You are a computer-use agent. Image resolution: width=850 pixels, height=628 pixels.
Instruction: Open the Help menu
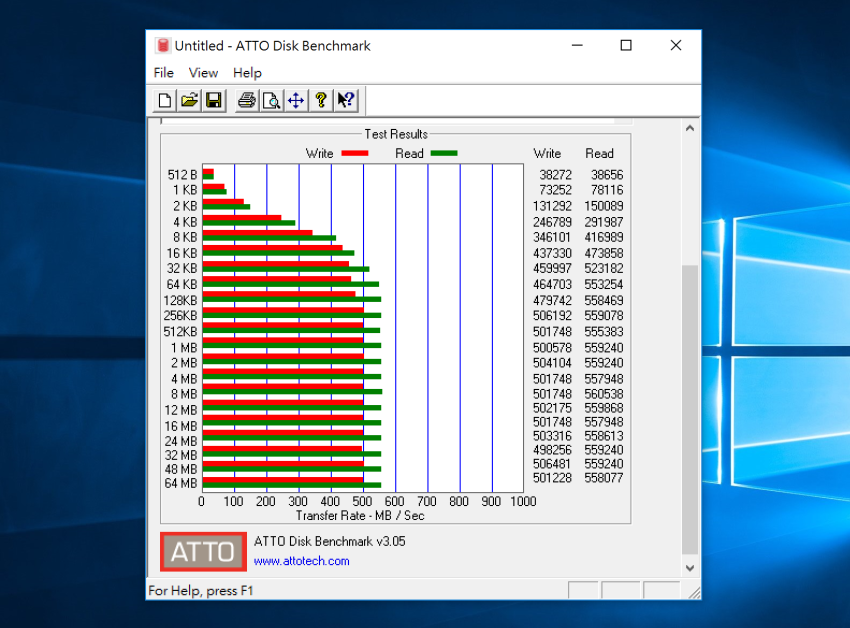(246, 72)
